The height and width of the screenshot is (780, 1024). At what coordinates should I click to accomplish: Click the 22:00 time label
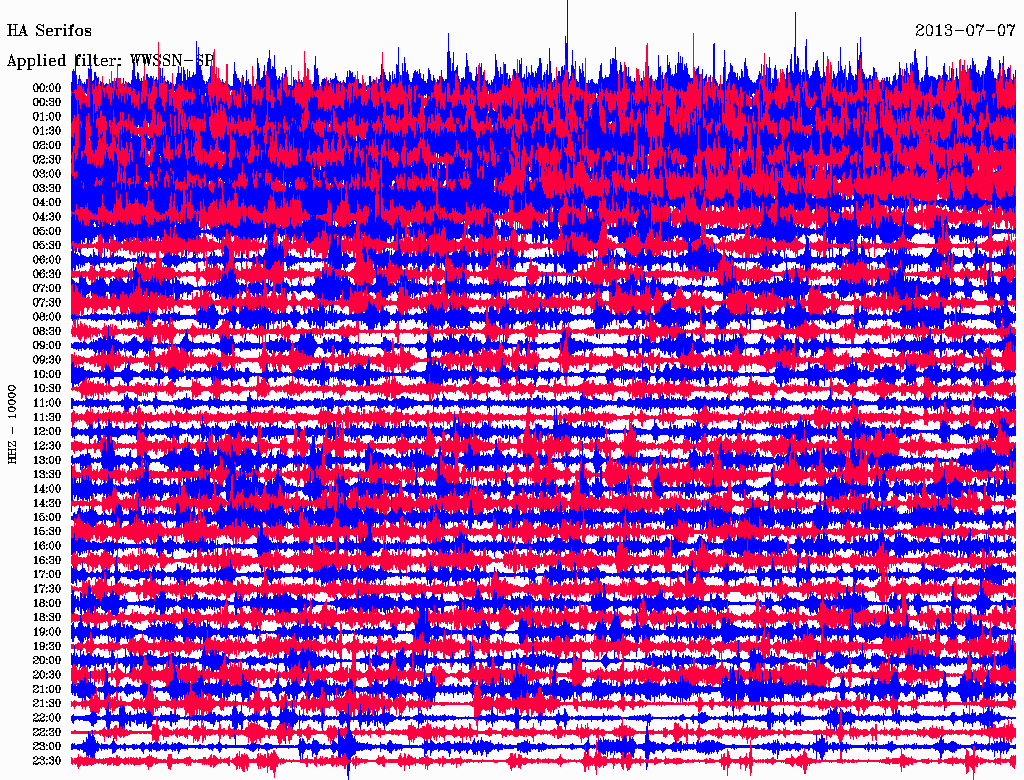[46, 718]
